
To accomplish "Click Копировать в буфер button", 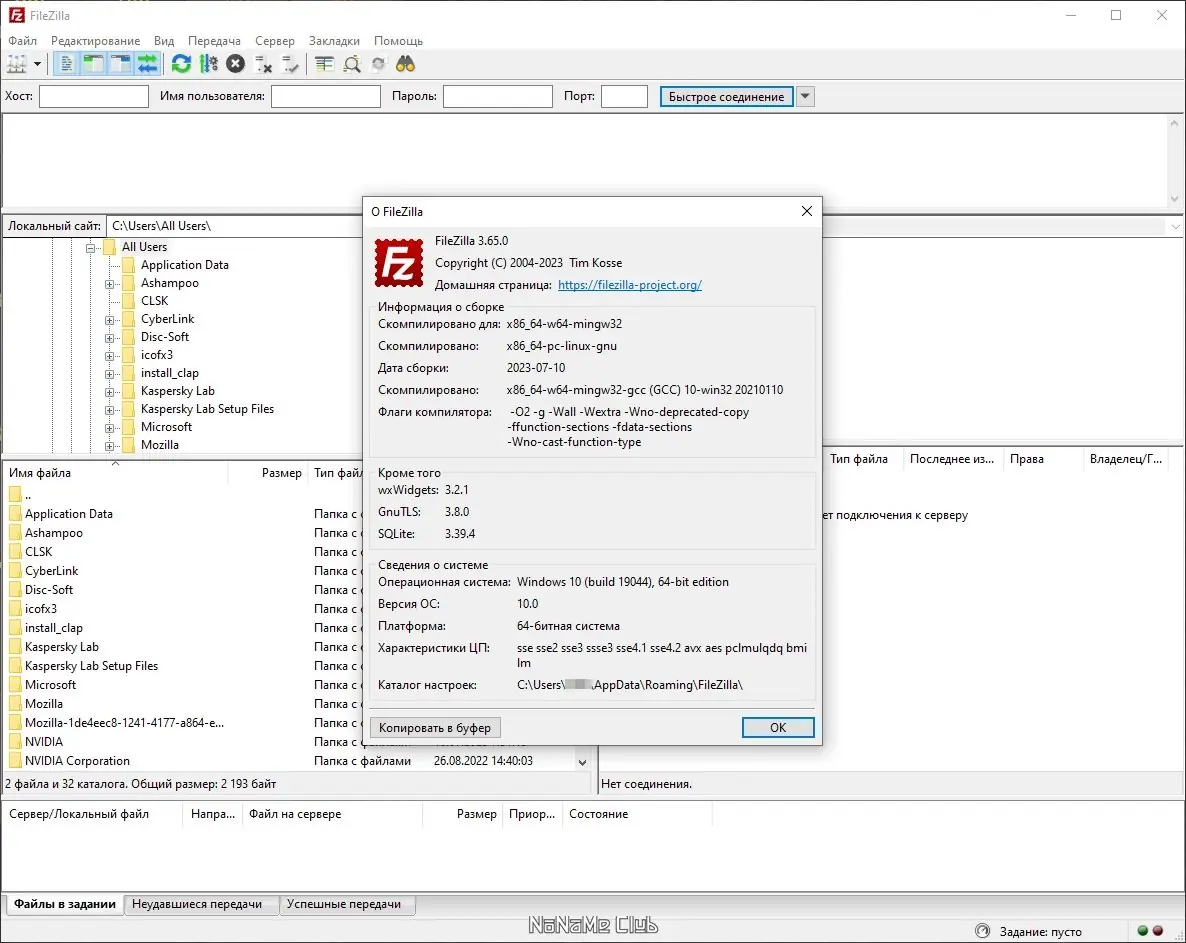I will pos(435,727).
